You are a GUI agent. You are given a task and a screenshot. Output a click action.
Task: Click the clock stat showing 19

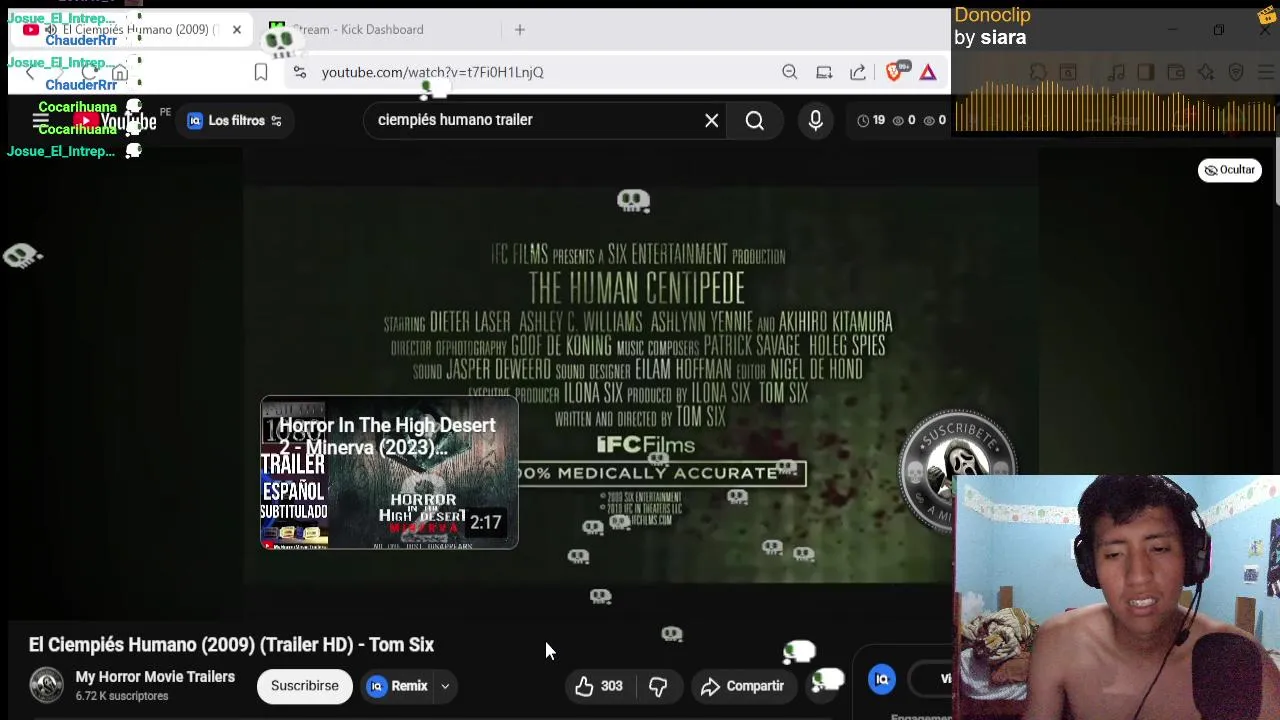pyautogui.click(x=871, y=121)
